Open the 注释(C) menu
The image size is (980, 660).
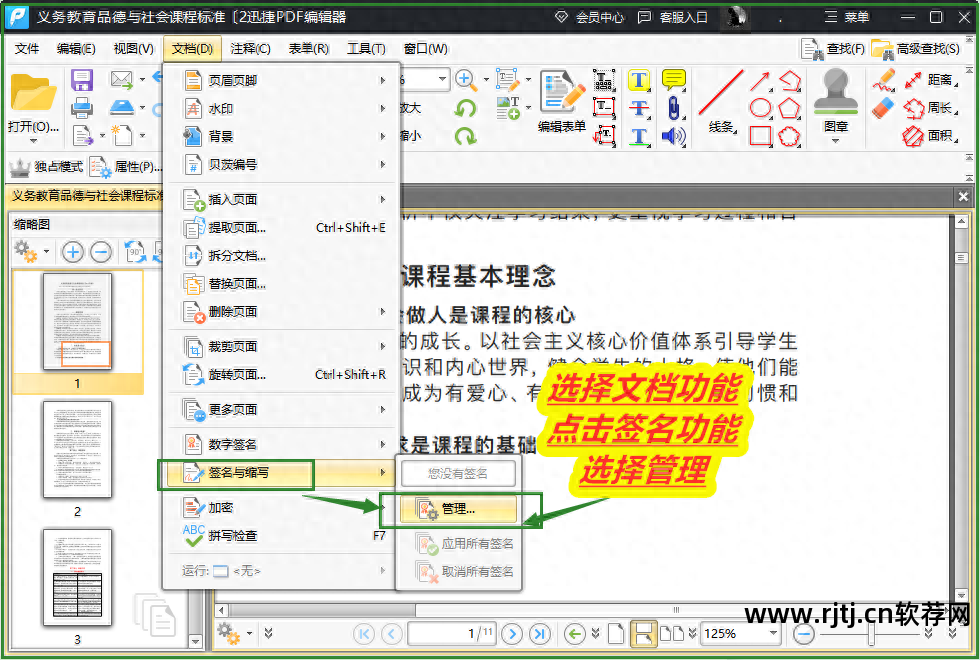pyautogui.click(x=250, y=49)
